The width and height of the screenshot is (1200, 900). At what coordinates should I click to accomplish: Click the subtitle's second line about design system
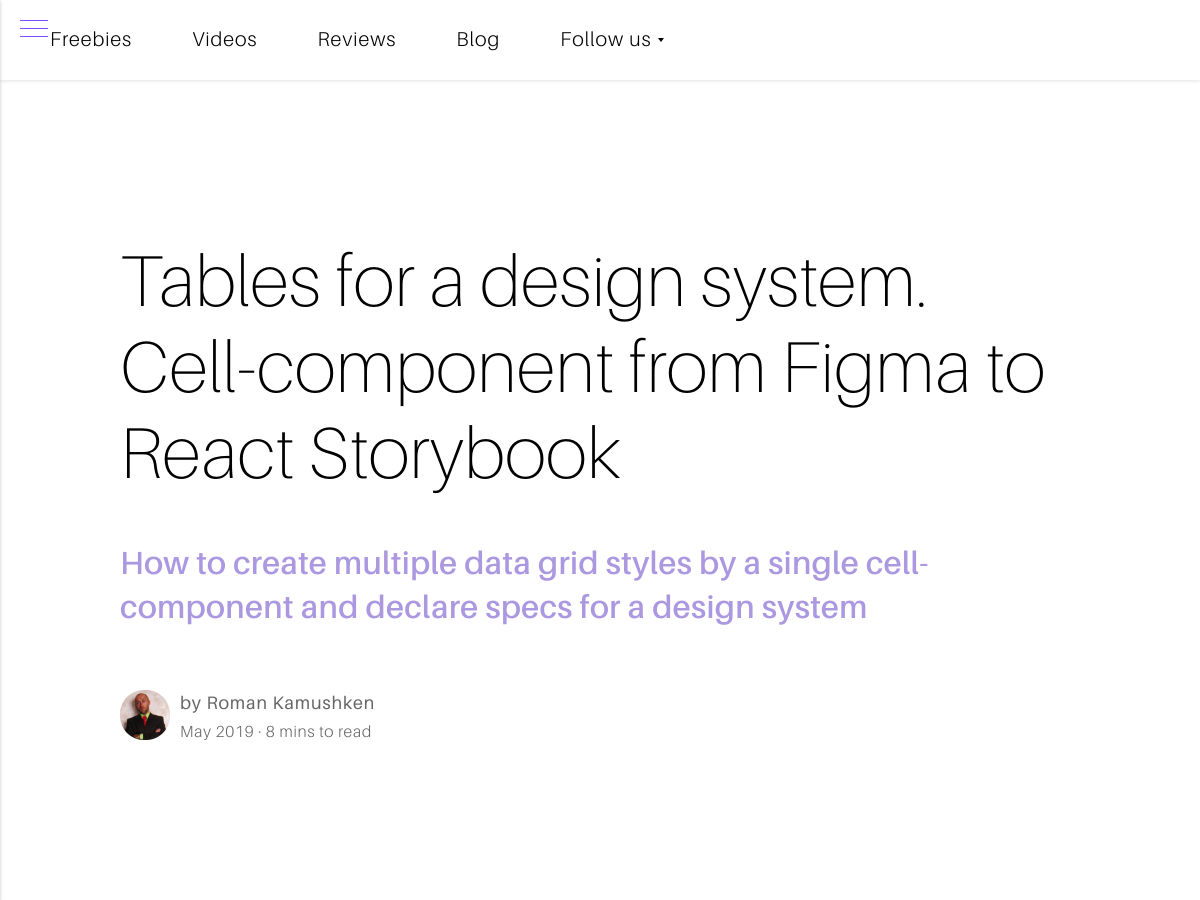(x=493, y=607)
